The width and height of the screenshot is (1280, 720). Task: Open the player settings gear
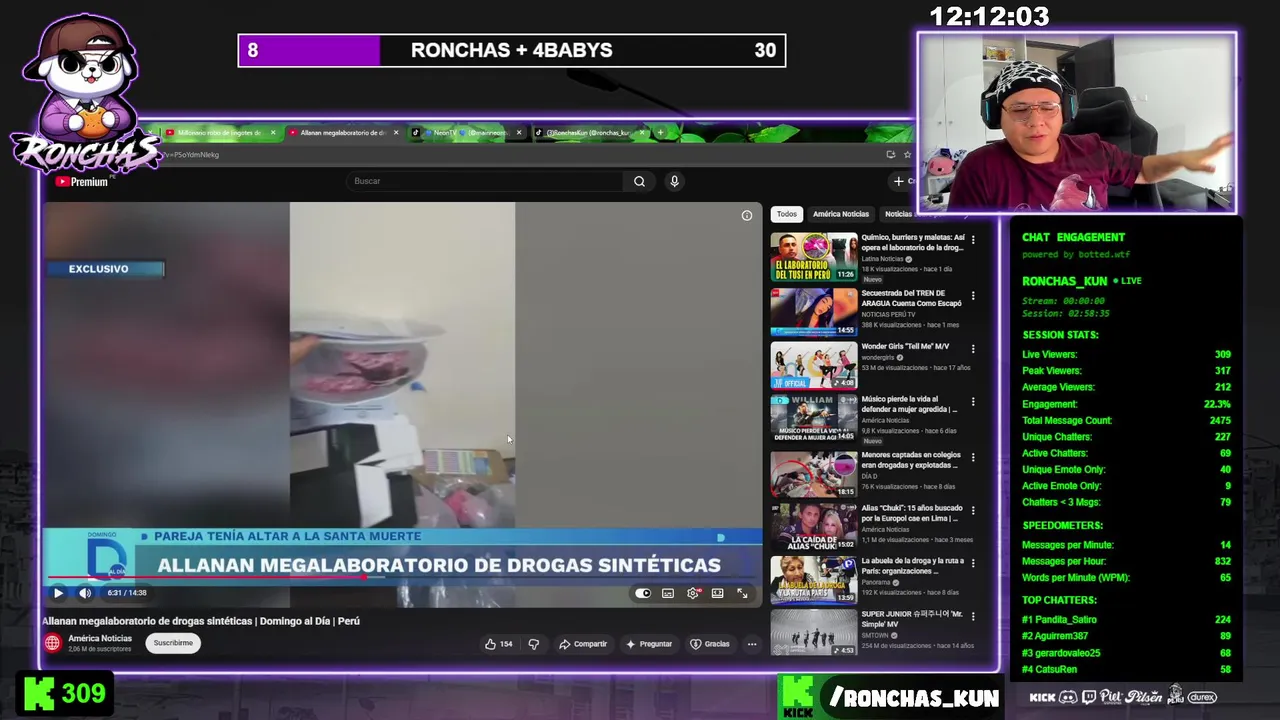[693, 593]
